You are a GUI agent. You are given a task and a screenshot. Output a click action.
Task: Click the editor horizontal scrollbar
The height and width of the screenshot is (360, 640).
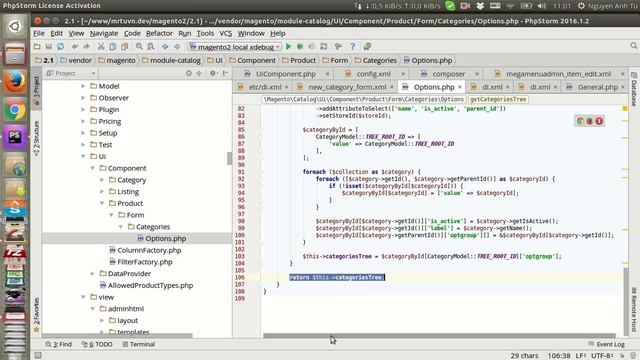coord(440,336)
